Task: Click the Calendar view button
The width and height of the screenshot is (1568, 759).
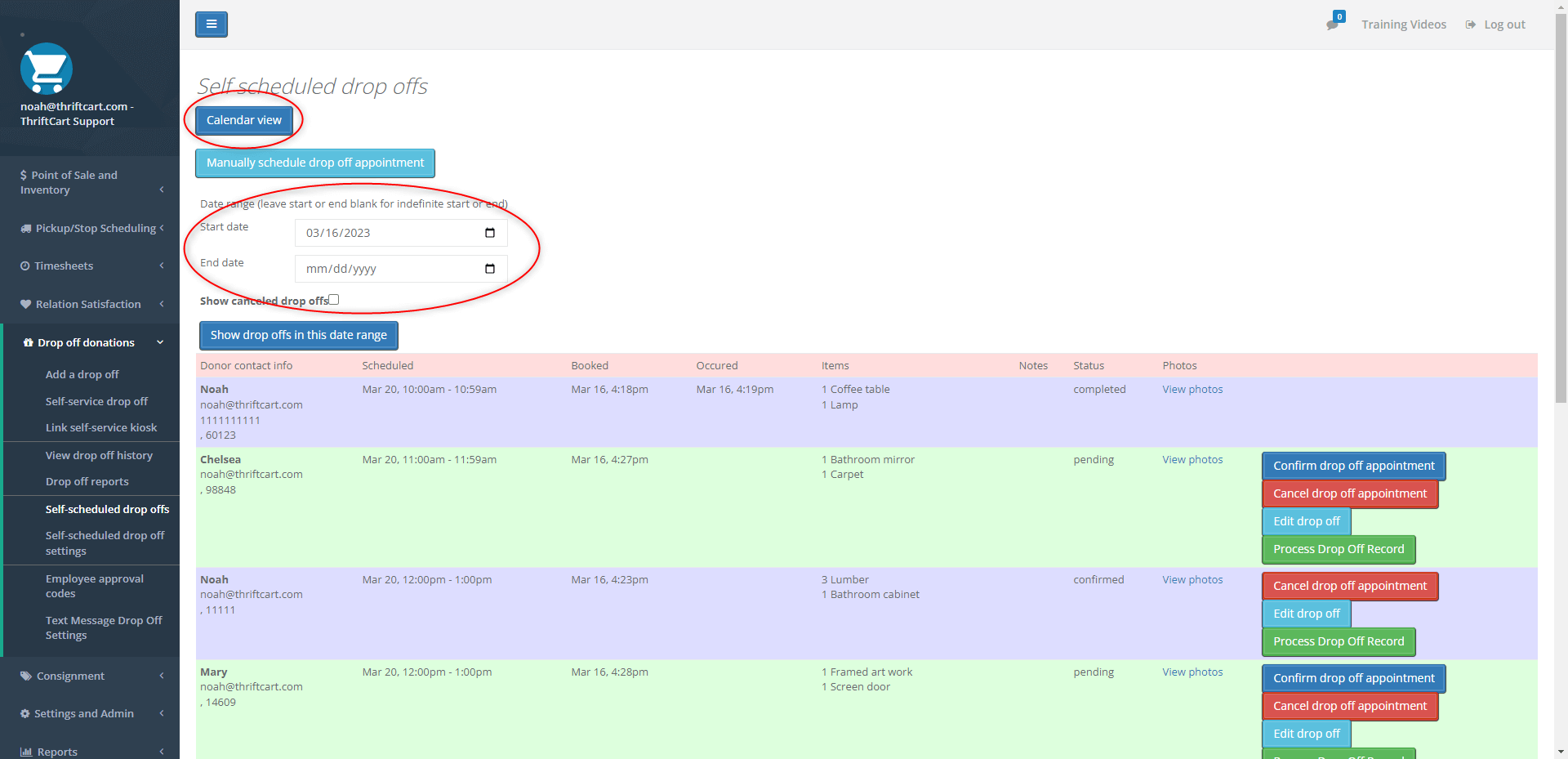Action: coord(243,119)
